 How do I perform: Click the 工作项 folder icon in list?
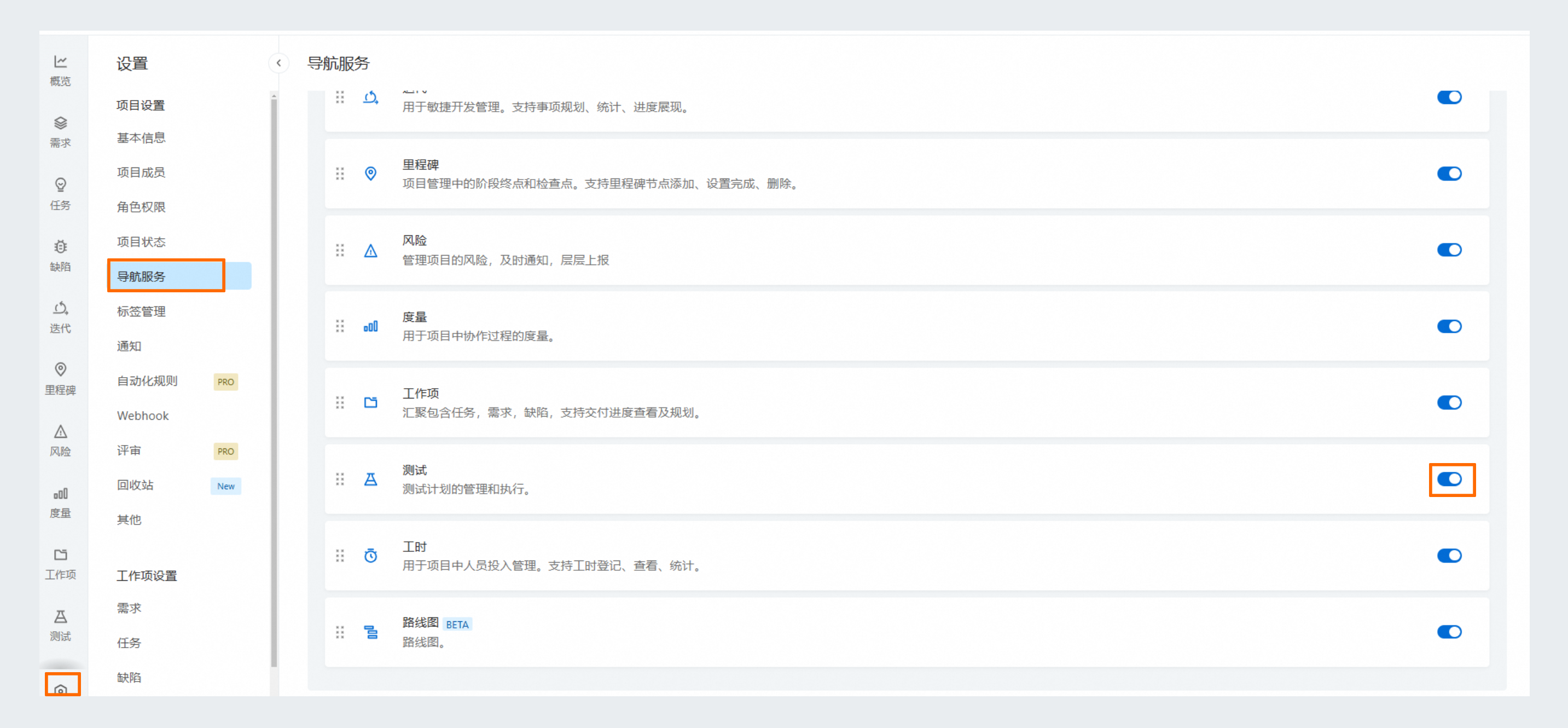371,403
